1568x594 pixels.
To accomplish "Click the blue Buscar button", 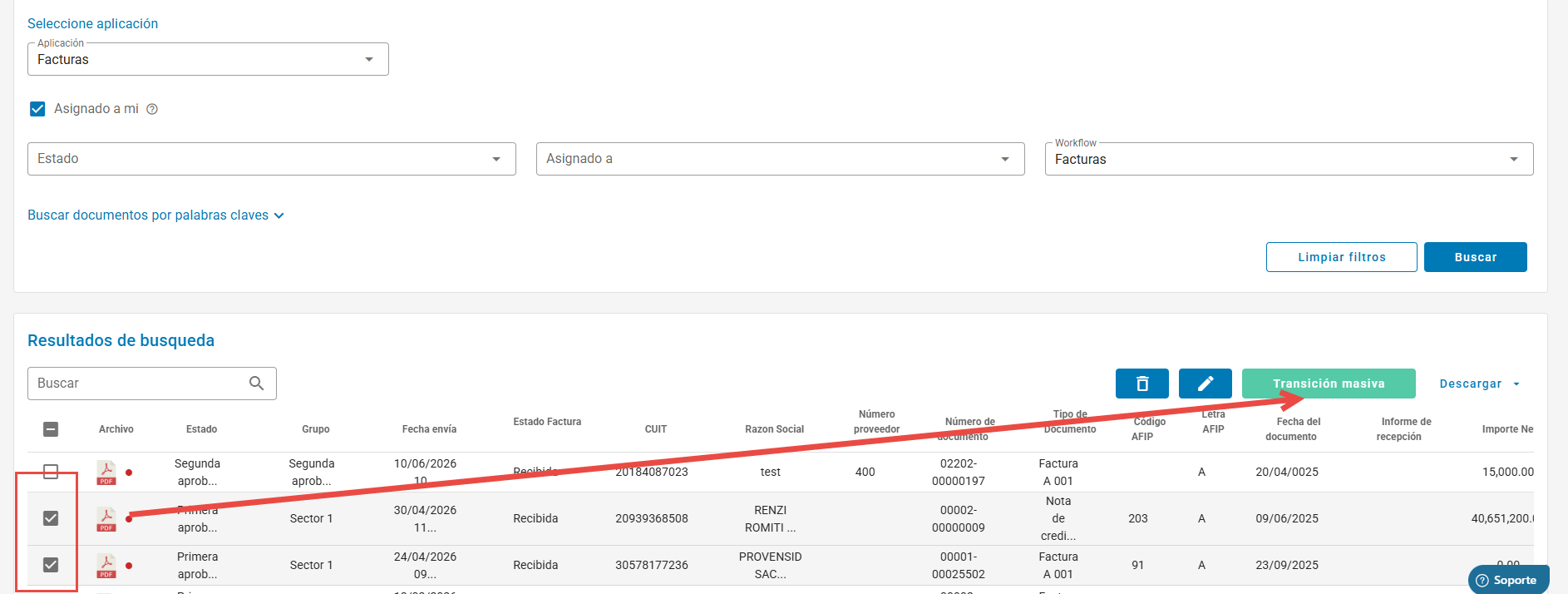I will 1476,257.
